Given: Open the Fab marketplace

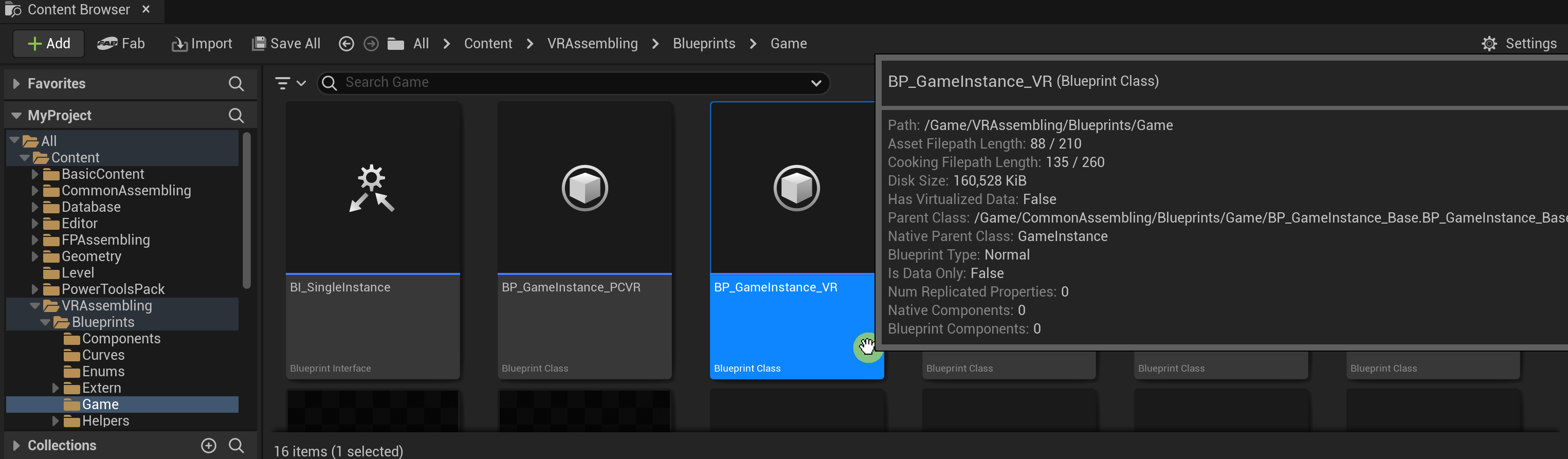Looking at the screenshot, I should click(121, 44).
